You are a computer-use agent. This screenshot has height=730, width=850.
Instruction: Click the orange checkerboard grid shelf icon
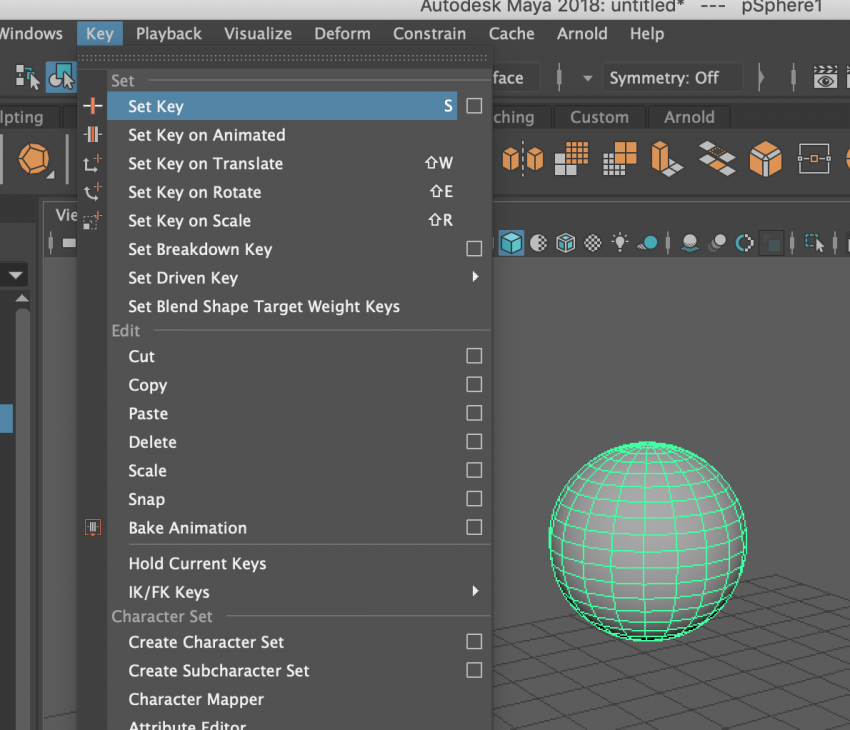point(573,157)
